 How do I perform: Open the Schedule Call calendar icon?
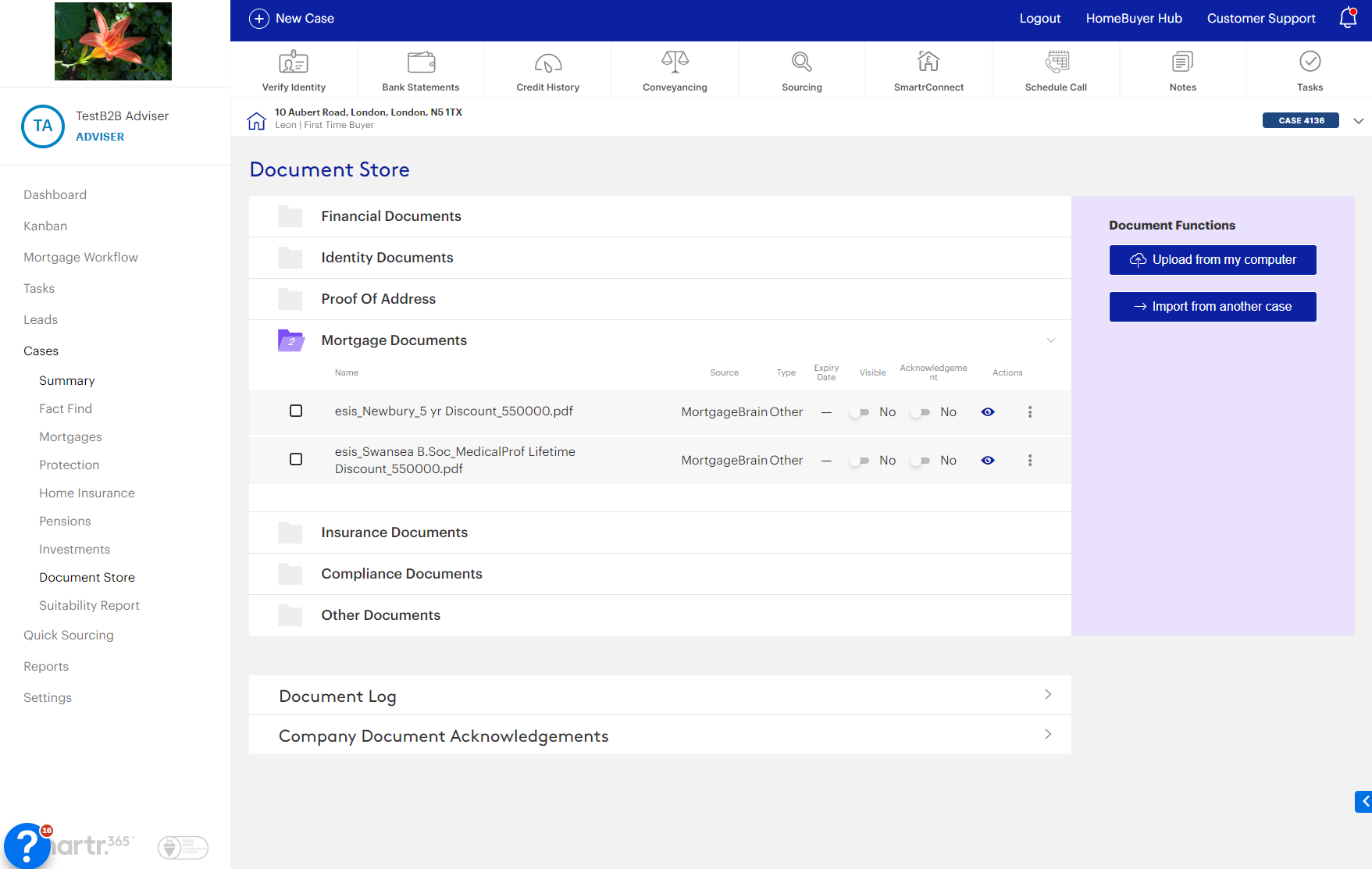(x=1057, y=62)
